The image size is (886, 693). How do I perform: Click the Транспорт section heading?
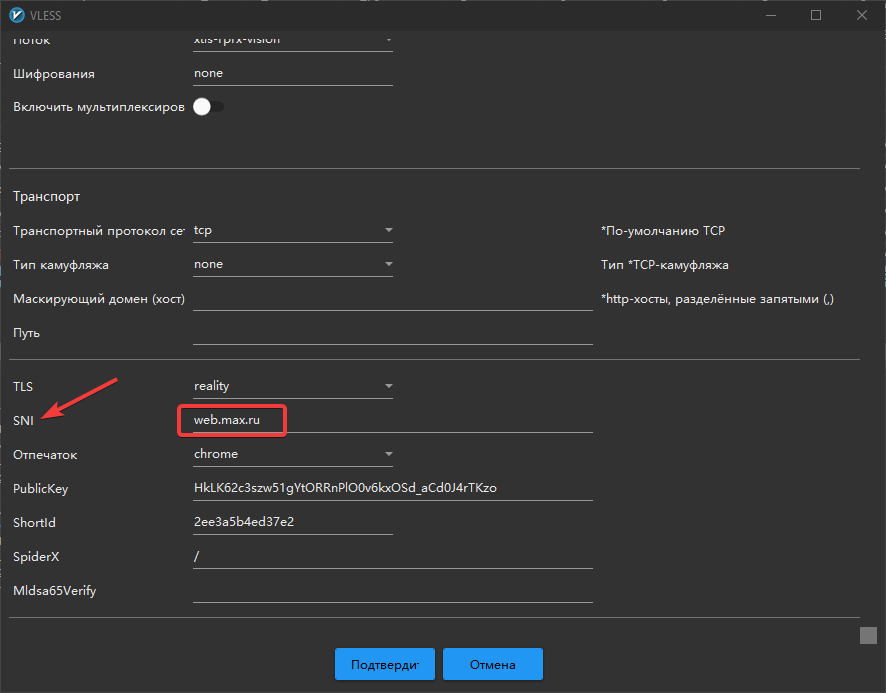click(46, 197)
